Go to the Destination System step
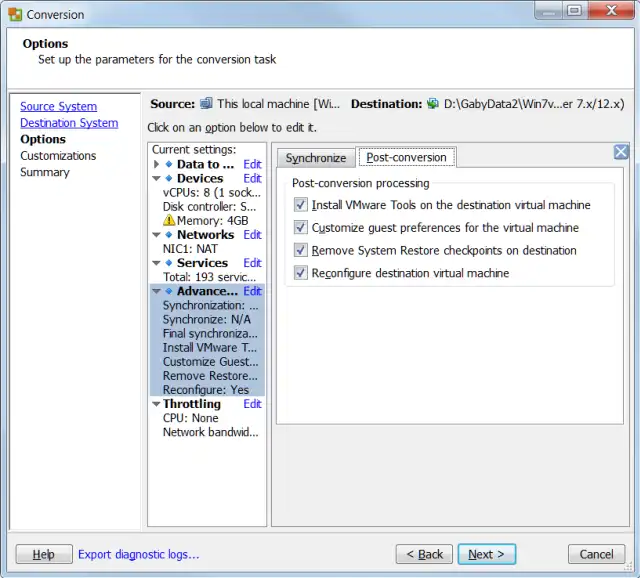The height and width of the screenshot is (578, 640). tap(69, 123)
